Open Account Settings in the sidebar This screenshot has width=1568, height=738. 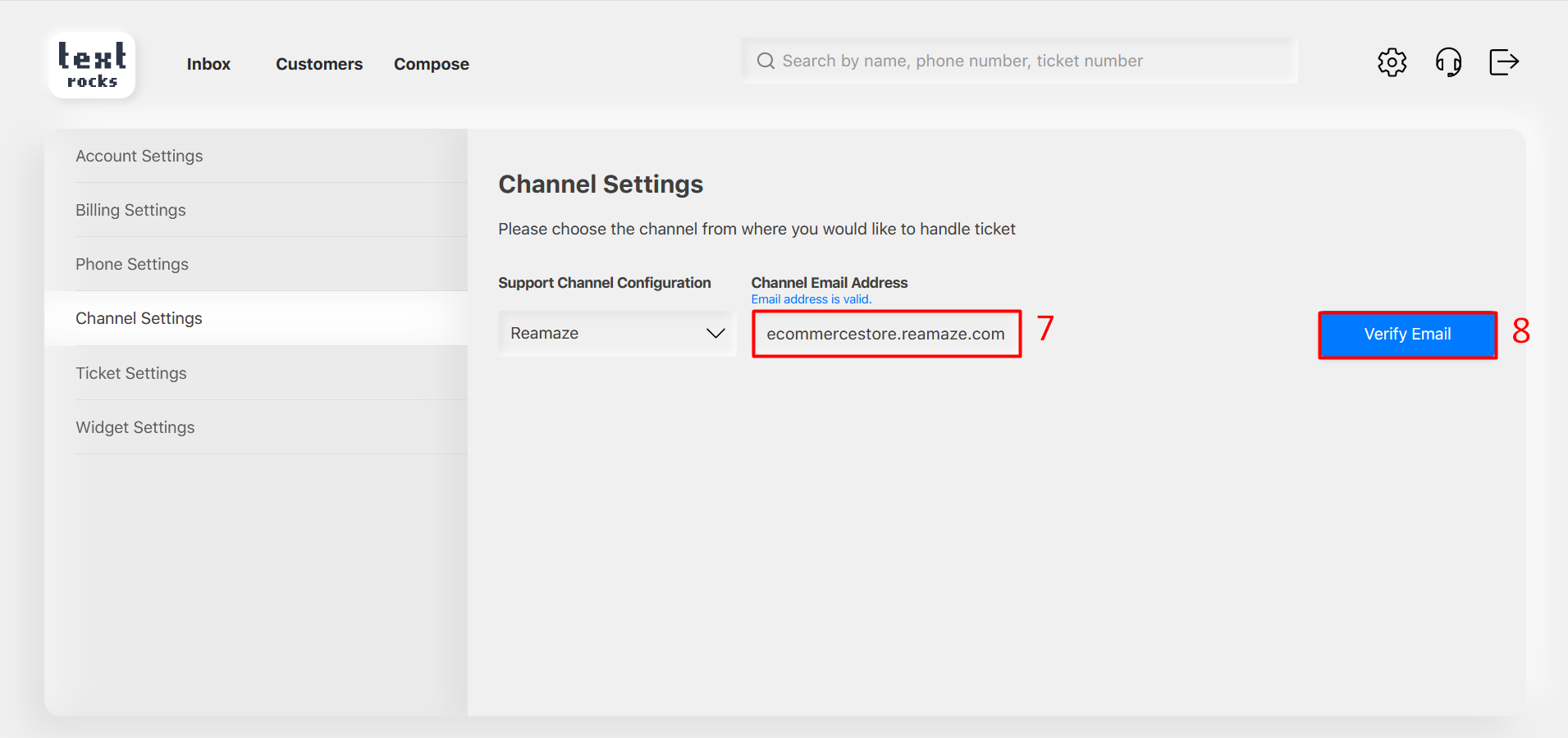139,156
